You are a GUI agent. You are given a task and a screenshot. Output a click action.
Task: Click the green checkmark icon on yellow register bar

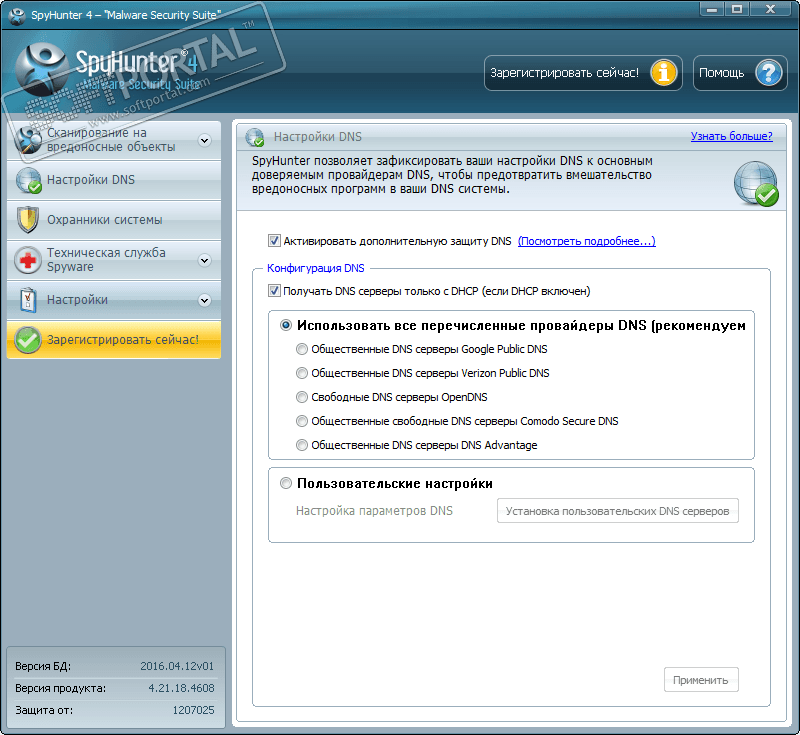click(x=28, y=340)
